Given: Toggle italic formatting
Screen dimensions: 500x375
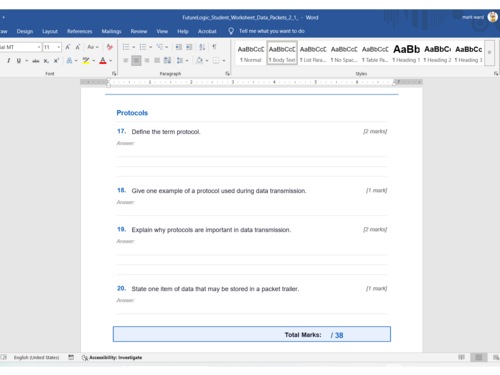Looking at the screenshot, I should click(x=8, y=61).
